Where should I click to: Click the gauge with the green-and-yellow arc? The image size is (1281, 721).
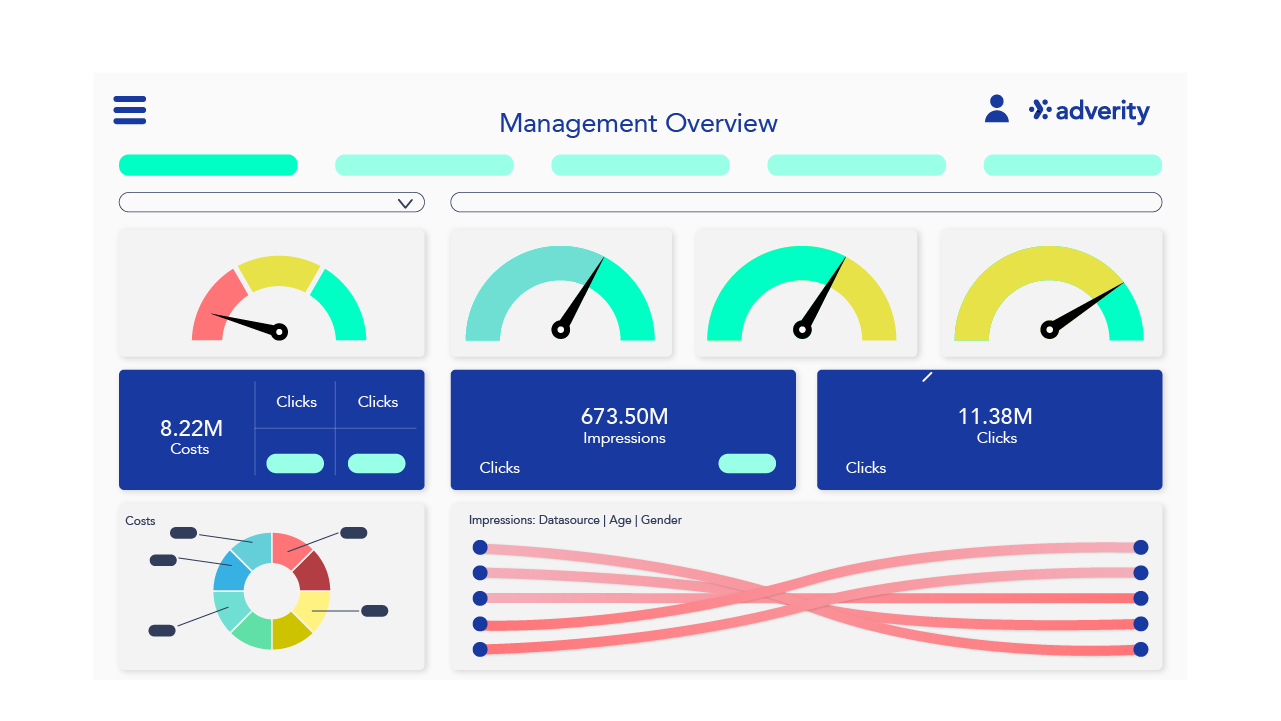[801, 293]
